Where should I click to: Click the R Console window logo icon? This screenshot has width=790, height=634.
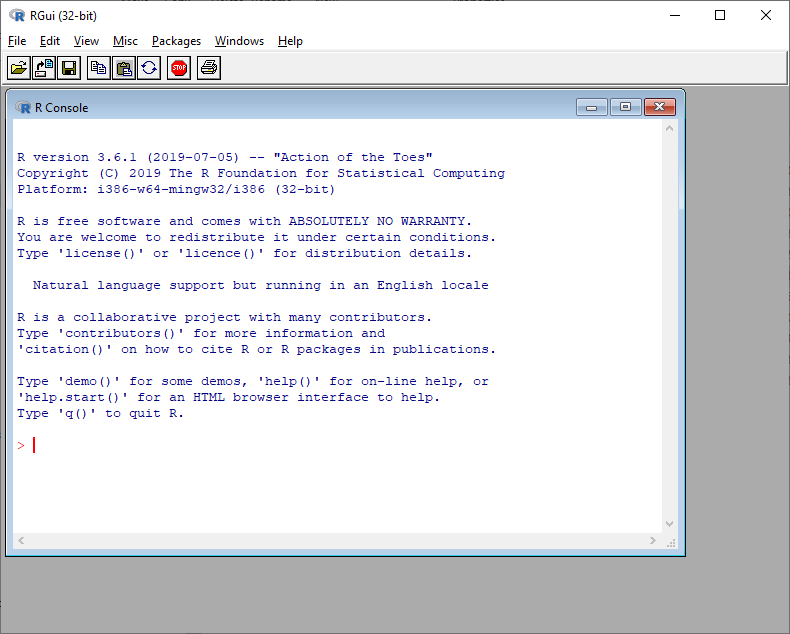pos(23,107)
